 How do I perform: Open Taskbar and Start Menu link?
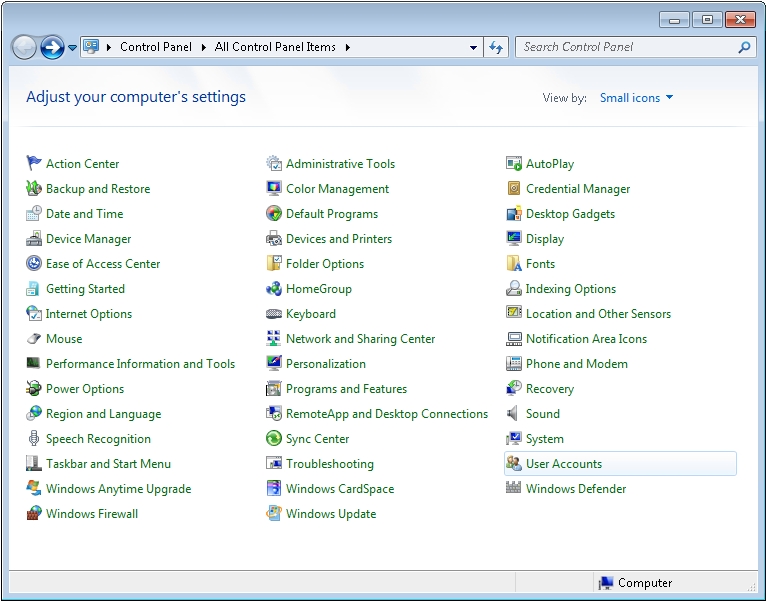(108, 464)
